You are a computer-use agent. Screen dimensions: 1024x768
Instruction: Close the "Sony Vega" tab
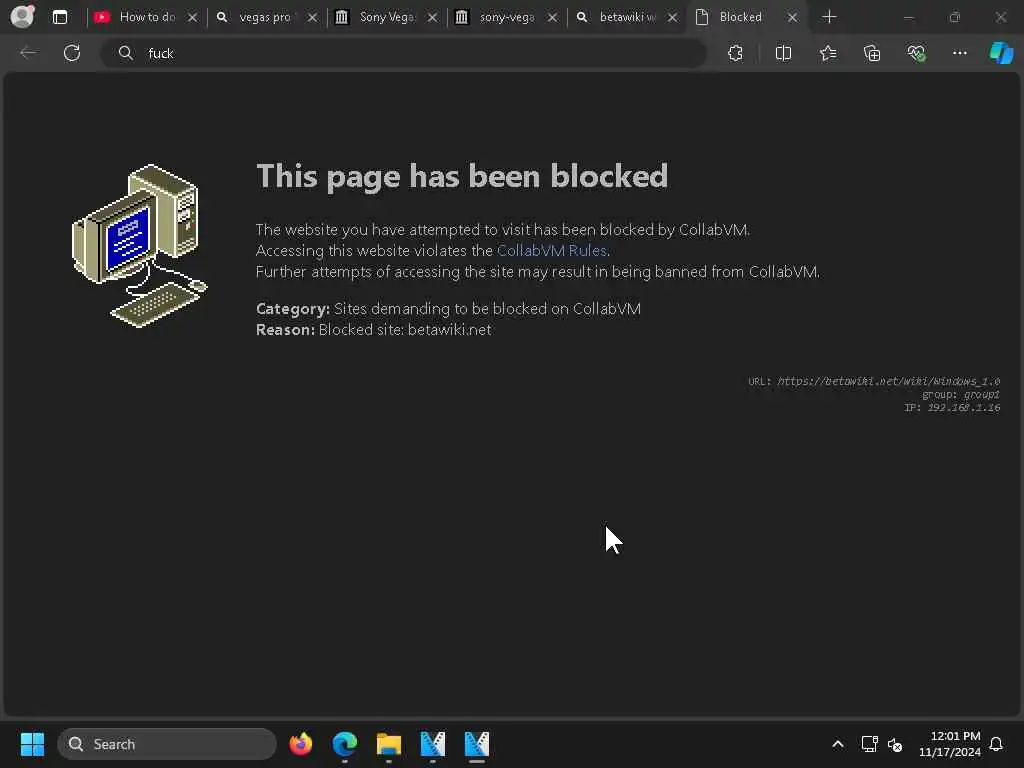point(432,18)
